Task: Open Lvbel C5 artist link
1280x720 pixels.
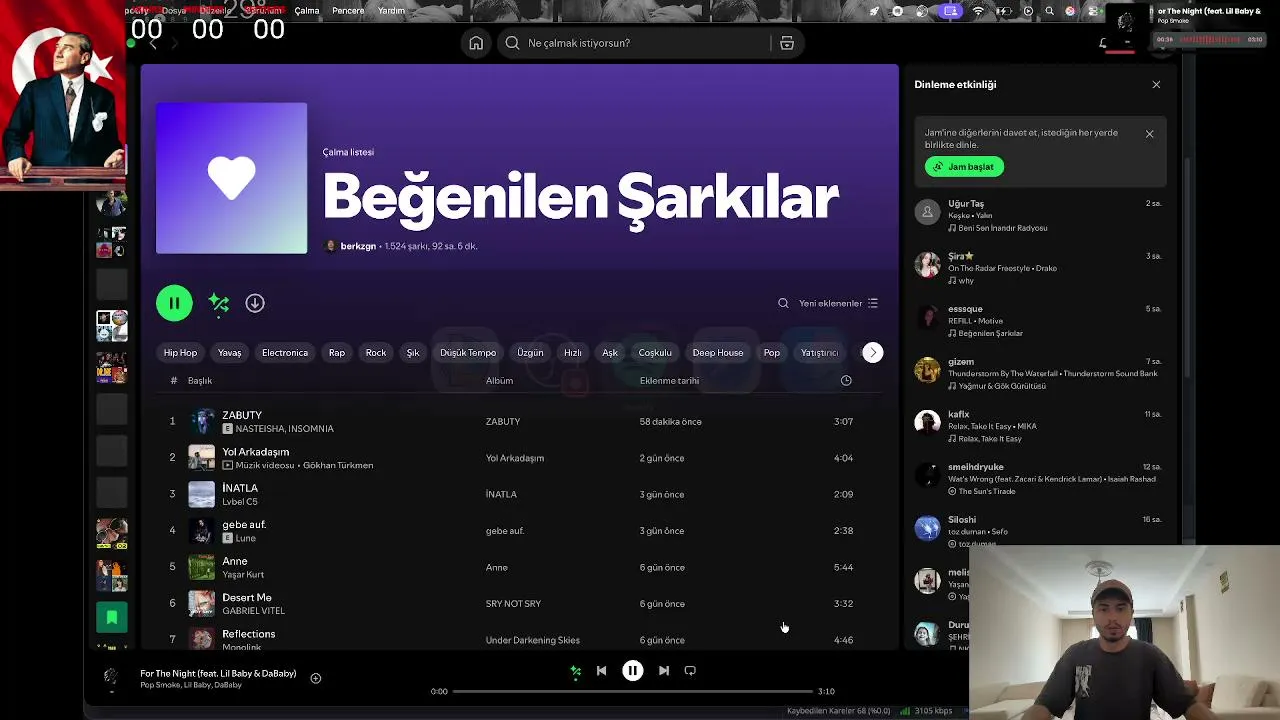Action: (x=240, y=502)
